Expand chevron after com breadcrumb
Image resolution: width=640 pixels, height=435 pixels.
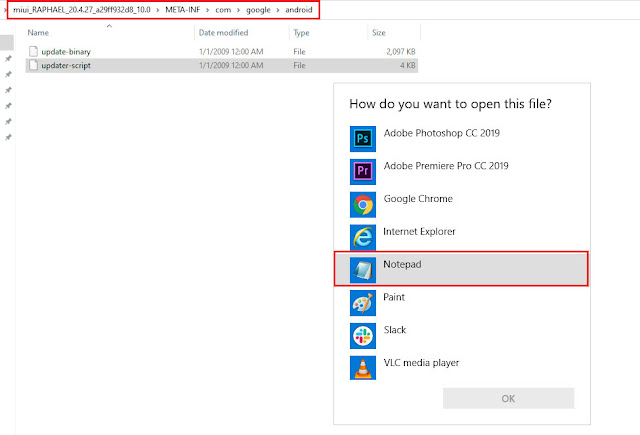[238, 10]
